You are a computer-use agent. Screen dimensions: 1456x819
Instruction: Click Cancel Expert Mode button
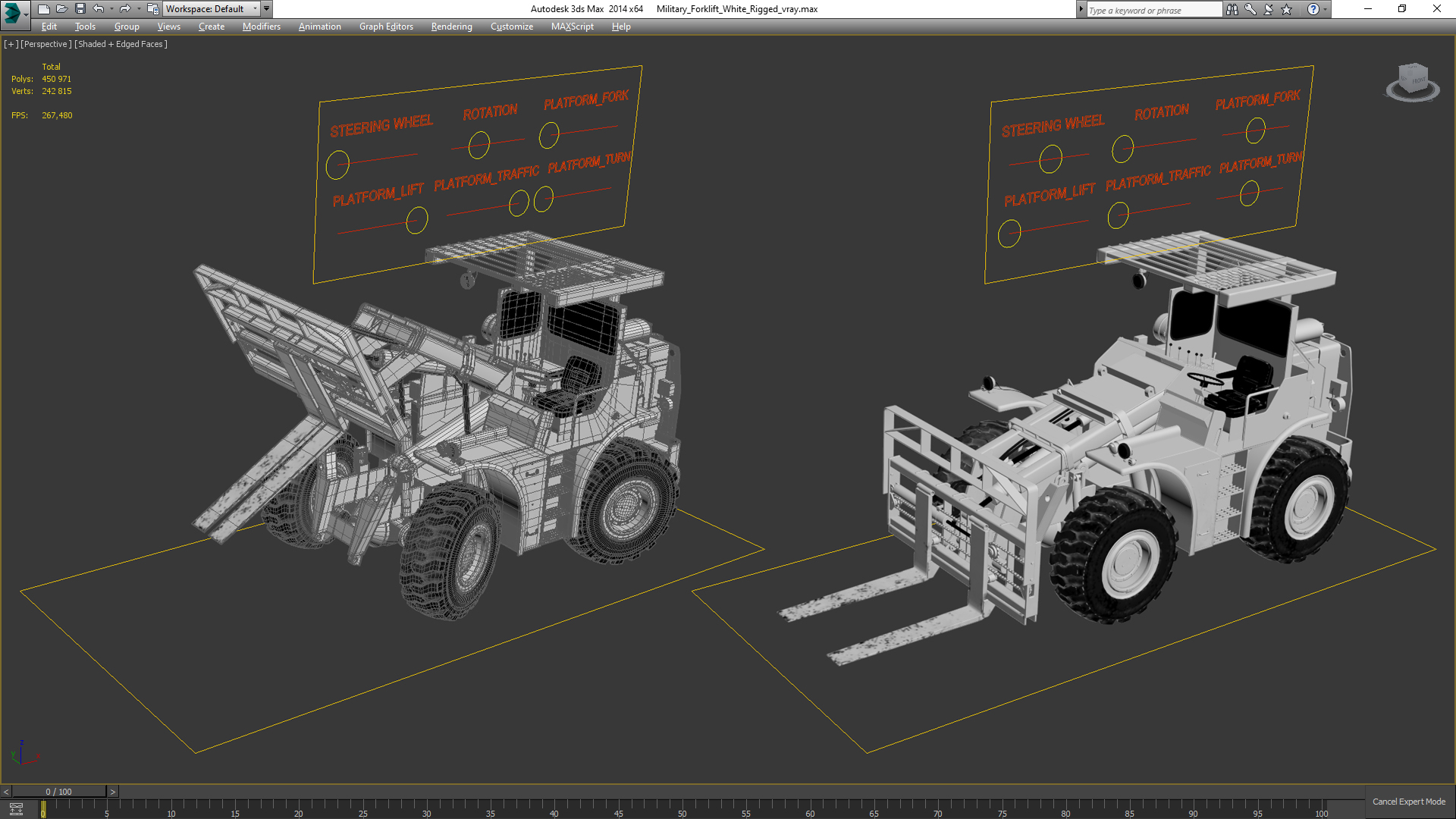[x=1408, y=802]
